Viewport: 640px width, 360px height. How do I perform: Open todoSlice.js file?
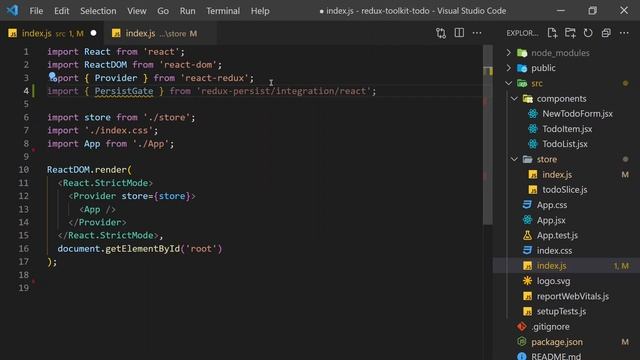564,190
